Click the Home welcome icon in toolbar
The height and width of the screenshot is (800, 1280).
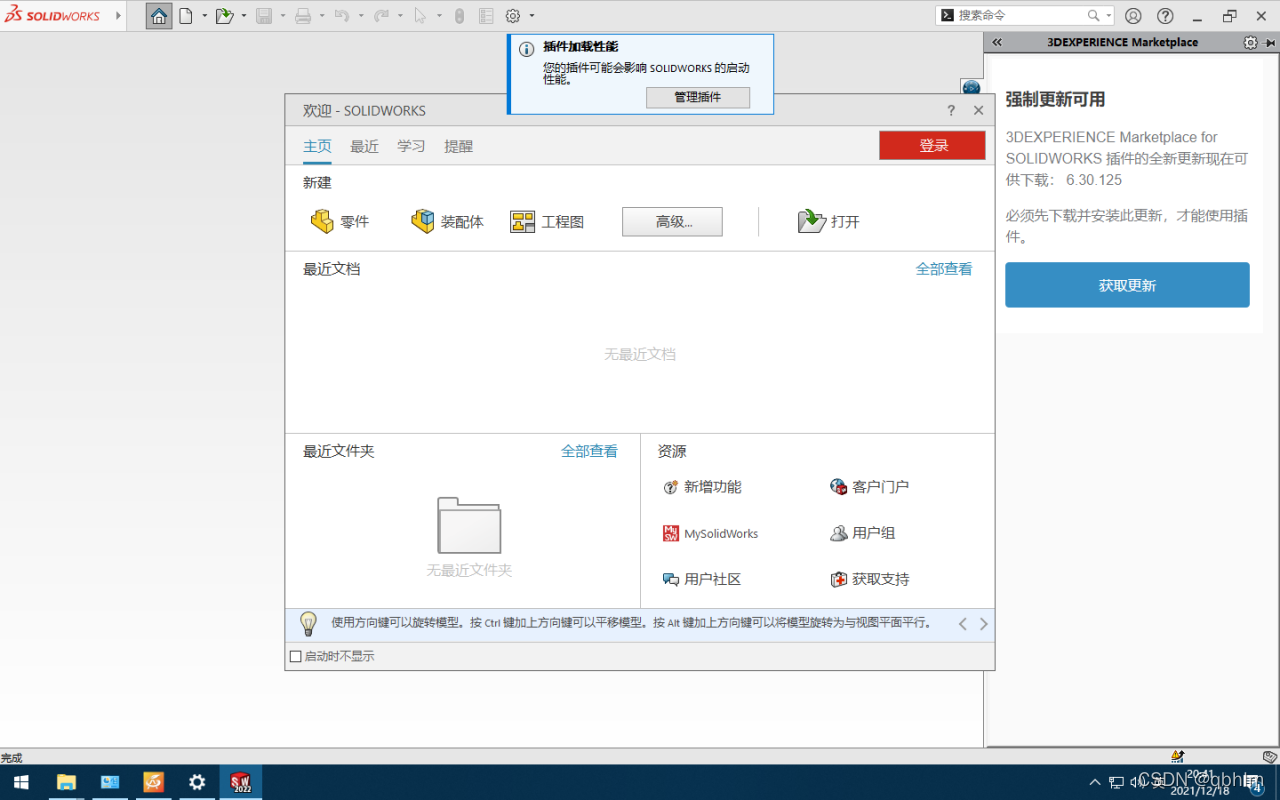(x=159, y=16)
